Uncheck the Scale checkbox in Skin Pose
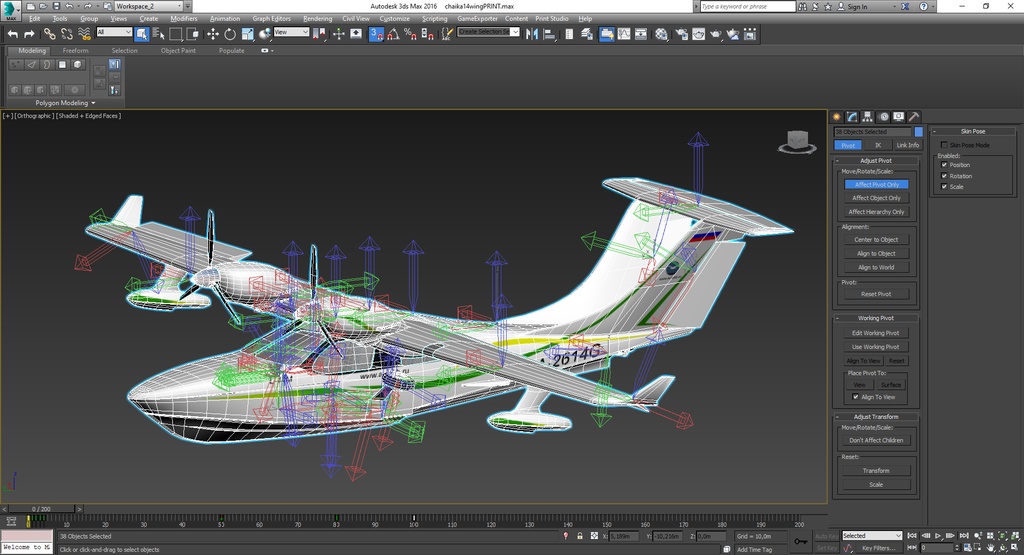The height and width of the screenshot is (555, 1024). pos(944,187)
